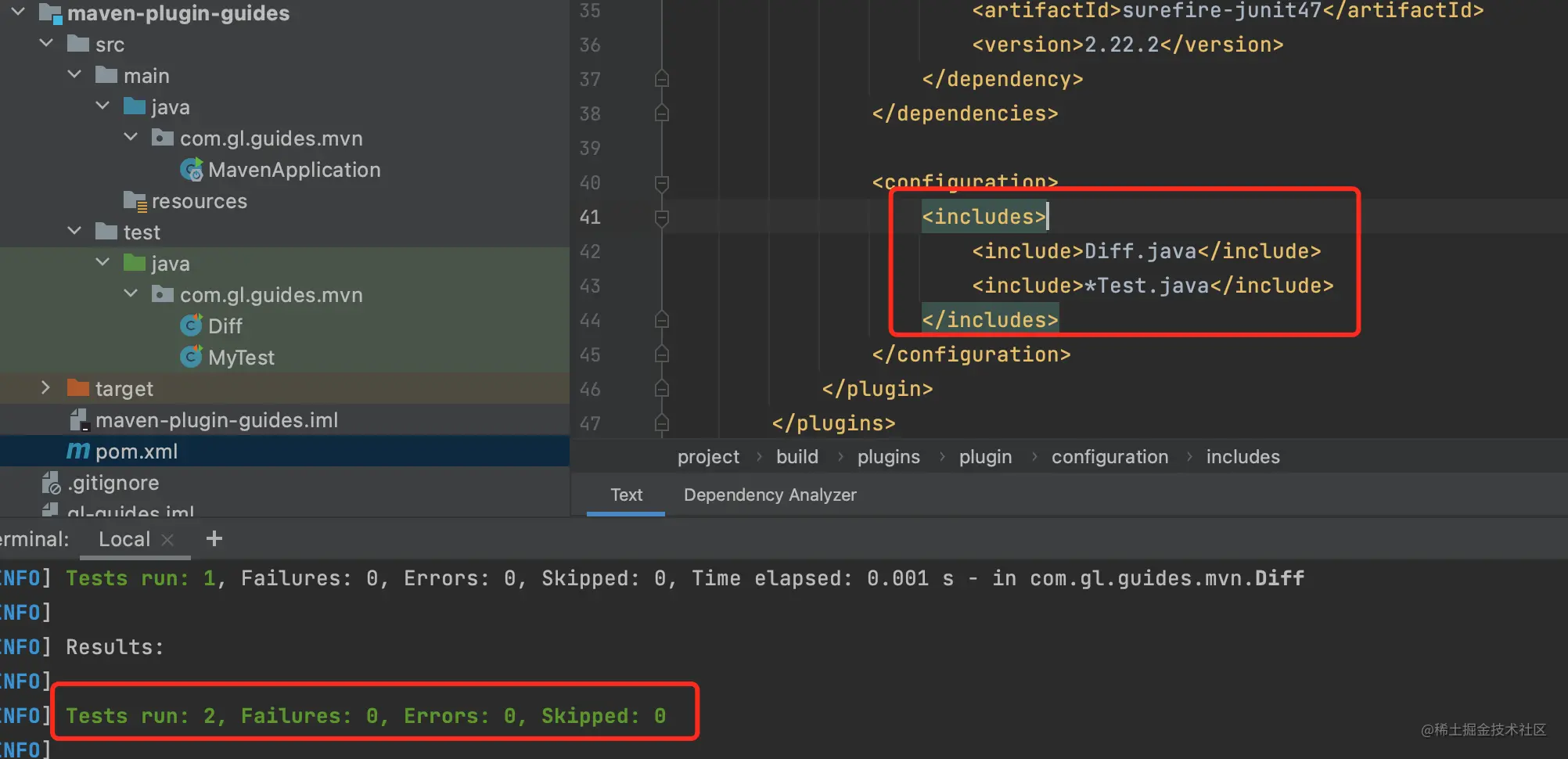Image resolution: width=1568 pixels, height=759 pixels.
Task: Collapse test com.gl.guides.mvn package chevron
Action: click(x=131, y=293)
